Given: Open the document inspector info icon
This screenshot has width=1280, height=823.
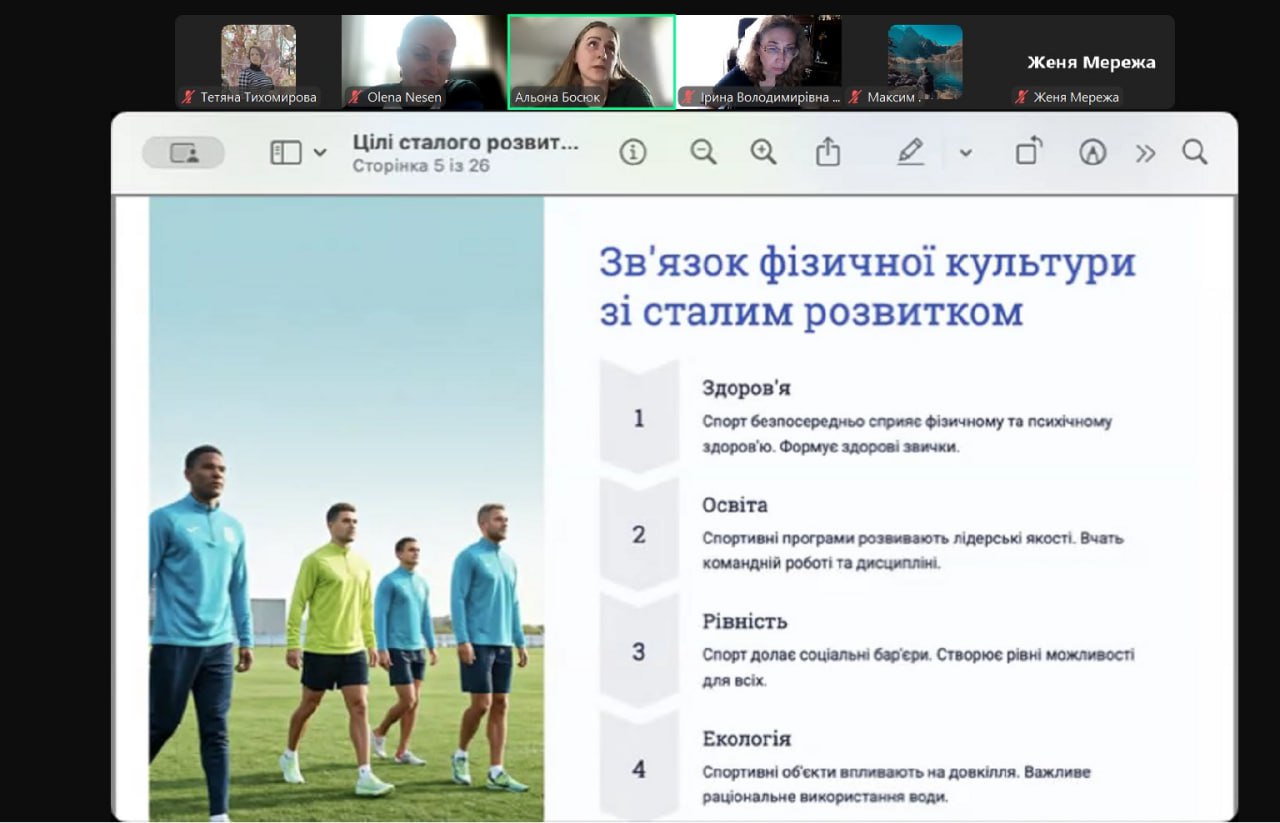Looking at the screenshot, I should pos(632,152).
